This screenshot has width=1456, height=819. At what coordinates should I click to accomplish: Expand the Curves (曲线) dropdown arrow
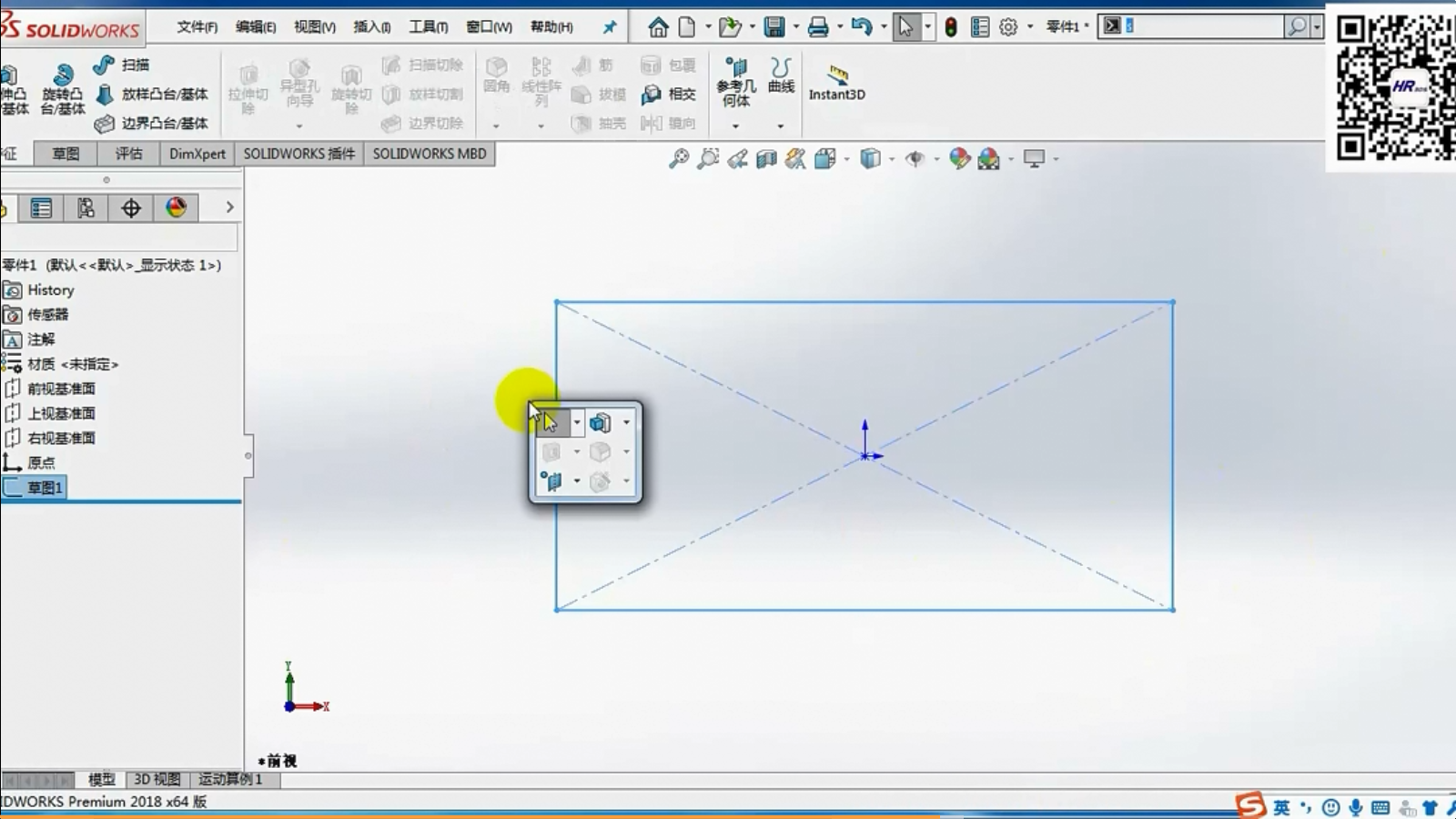coord(780,126)
